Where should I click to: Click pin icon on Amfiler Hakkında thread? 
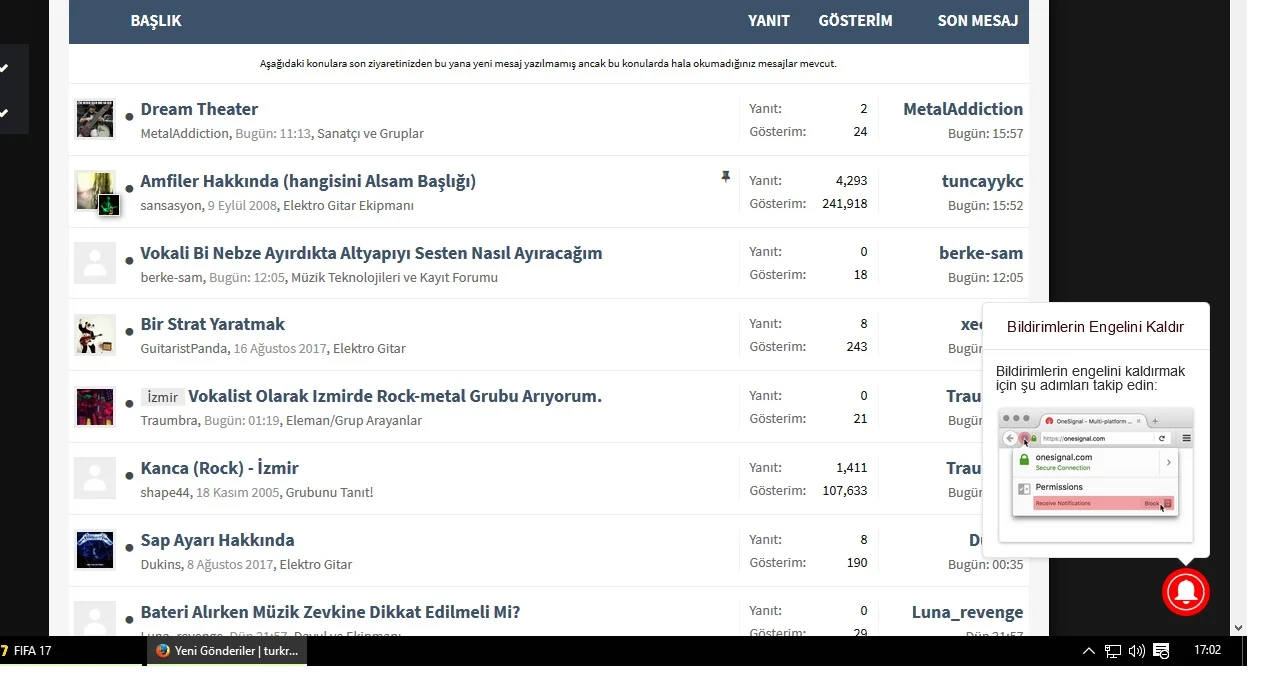coord(725,177)
